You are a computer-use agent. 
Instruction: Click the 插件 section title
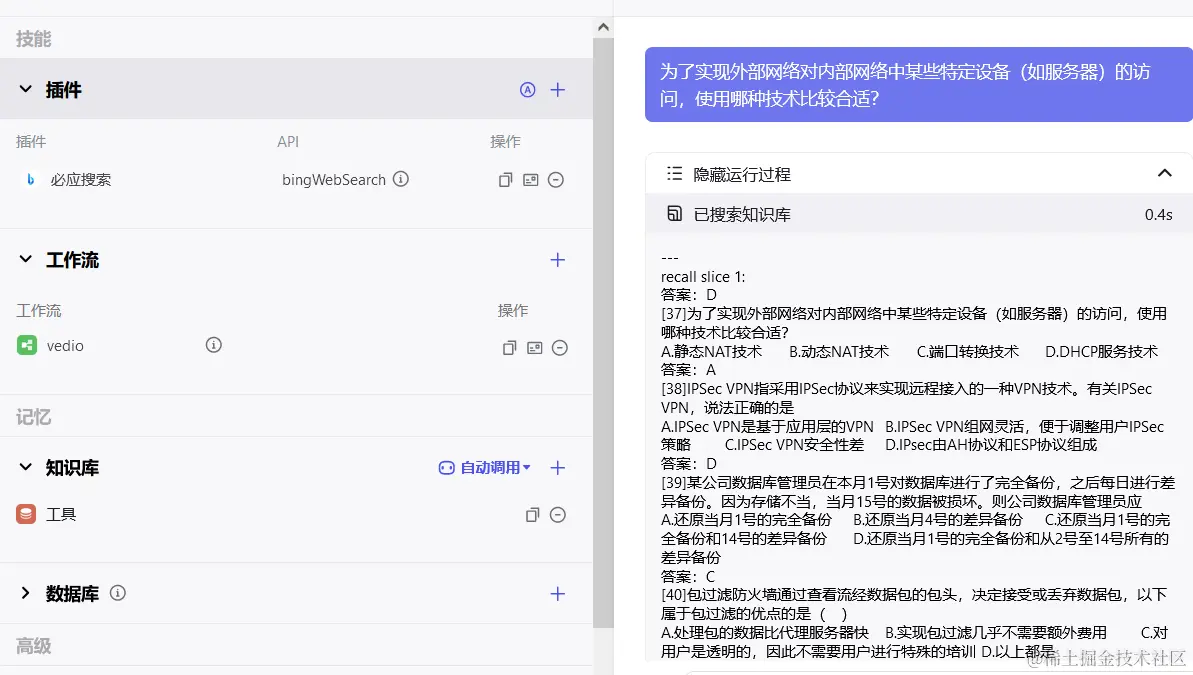click(63, 90)
